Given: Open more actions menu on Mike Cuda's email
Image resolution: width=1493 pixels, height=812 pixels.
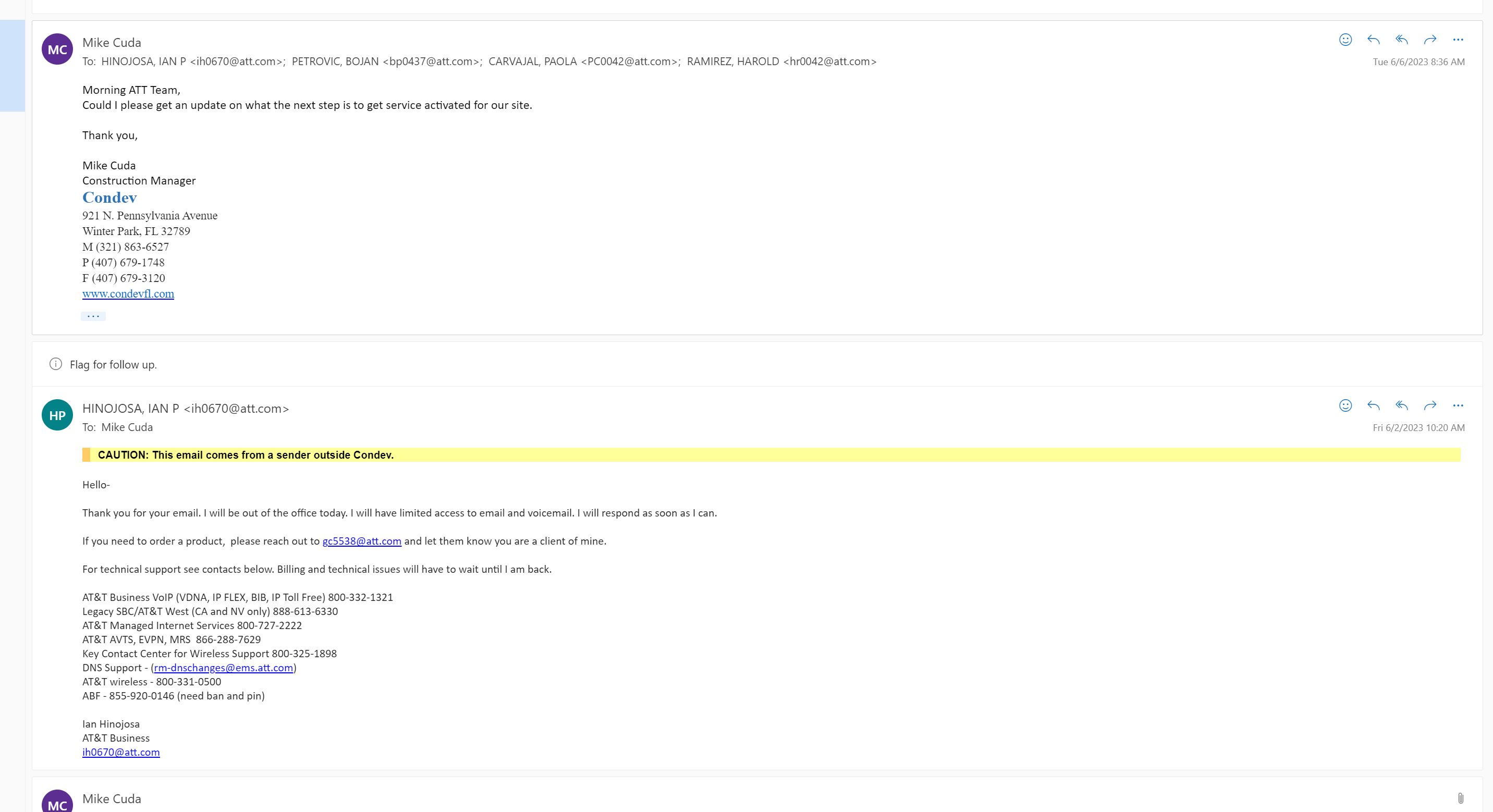Looking at the screenshot, I should coord(1458,40).
